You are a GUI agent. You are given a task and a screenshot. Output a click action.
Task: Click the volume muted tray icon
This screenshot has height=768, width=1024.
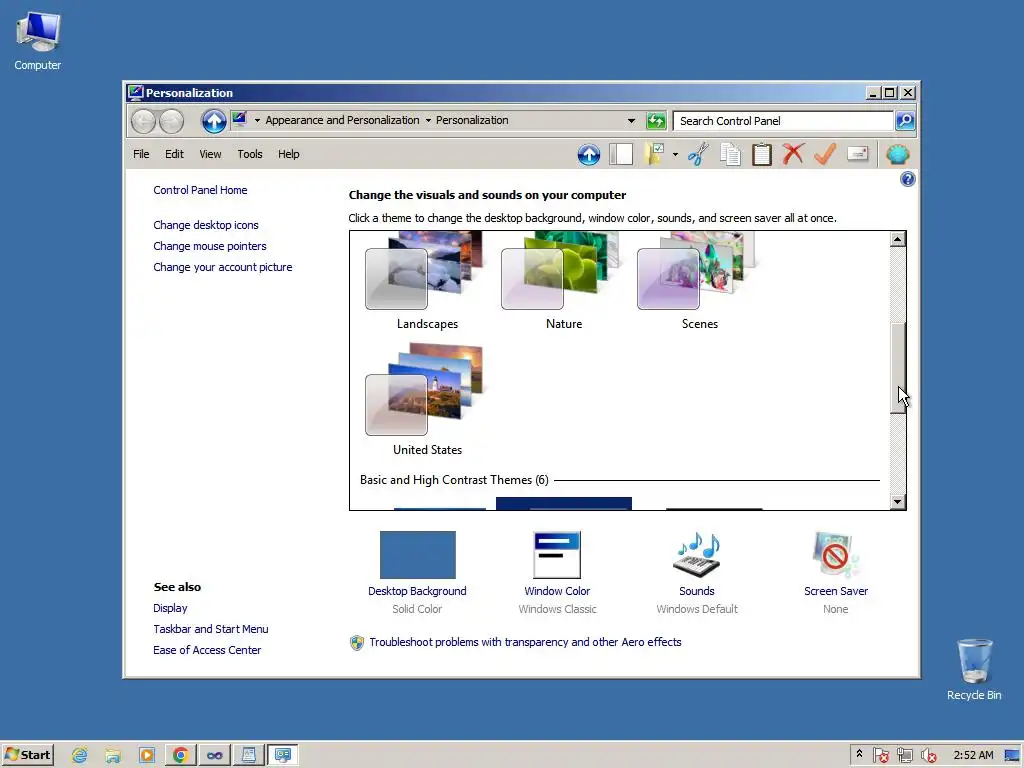coord(928,756)
